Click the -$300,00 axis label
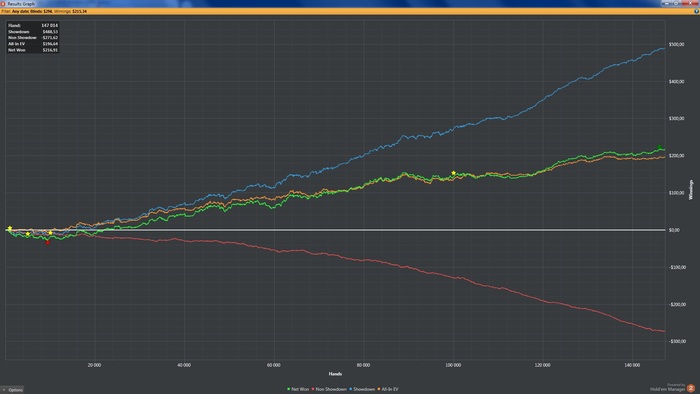Viewport: 700px width, 394px height. [x=677, y=341]
